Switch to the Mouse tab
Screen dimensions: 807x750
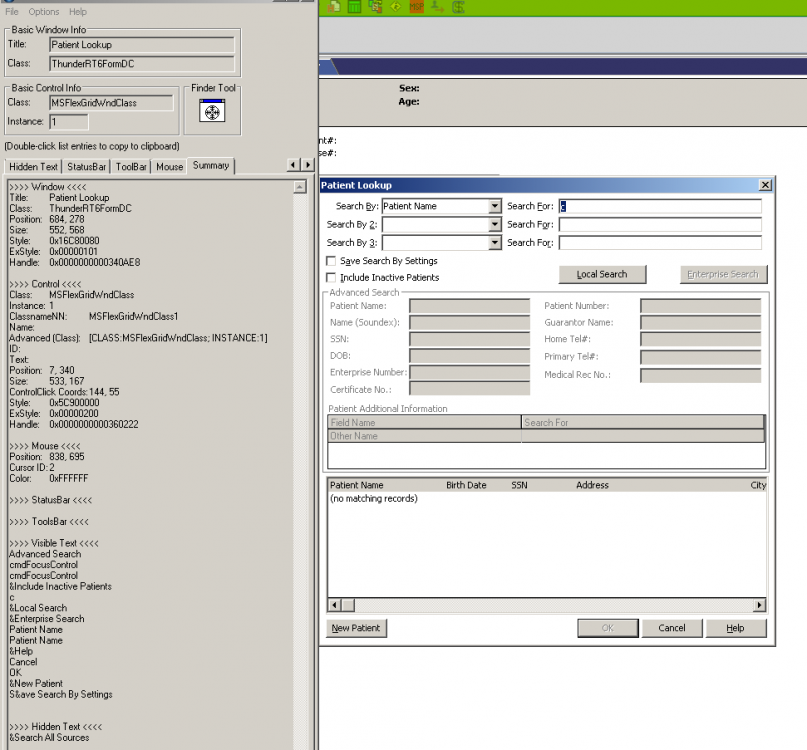coord(170,167)
